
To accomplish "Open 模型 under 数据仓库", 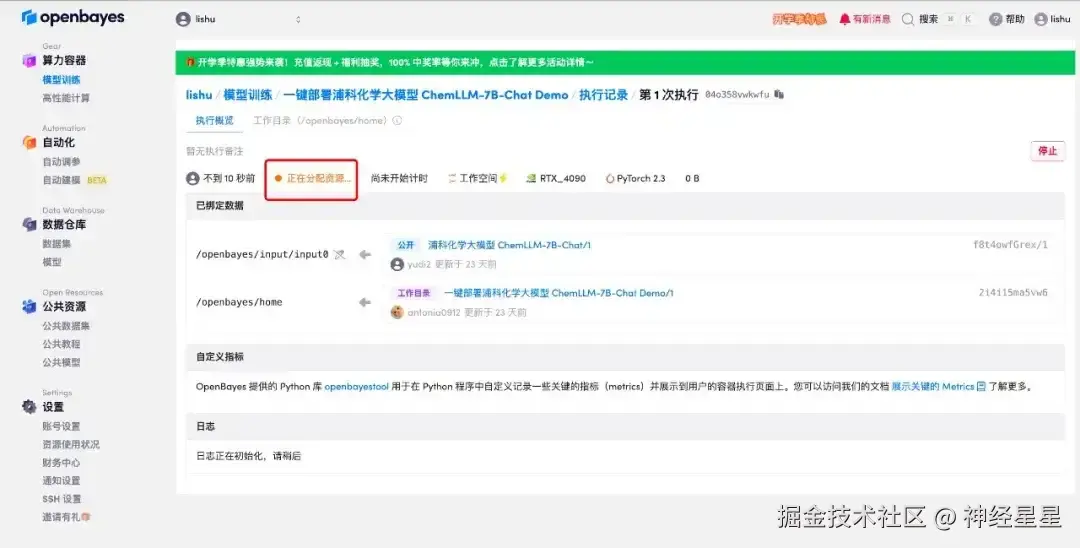I will click(x=52, y=262).
